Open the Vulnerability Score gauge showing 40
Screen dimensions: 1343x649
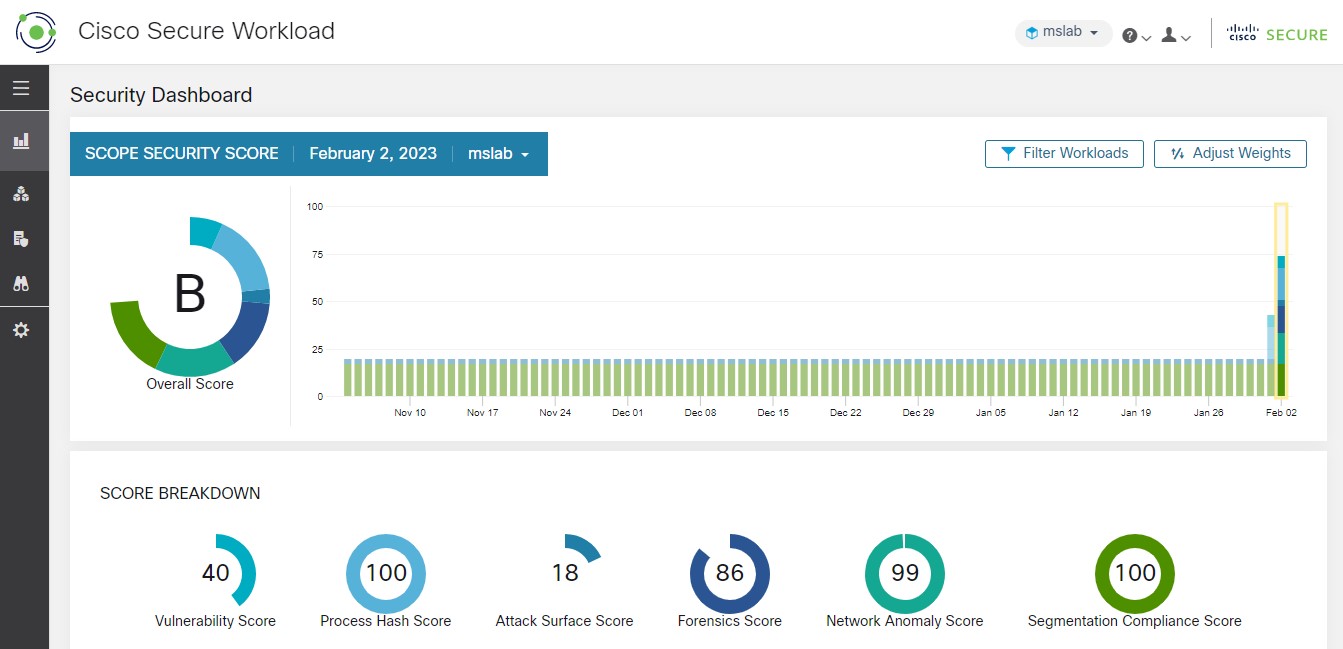coord(216,573)
